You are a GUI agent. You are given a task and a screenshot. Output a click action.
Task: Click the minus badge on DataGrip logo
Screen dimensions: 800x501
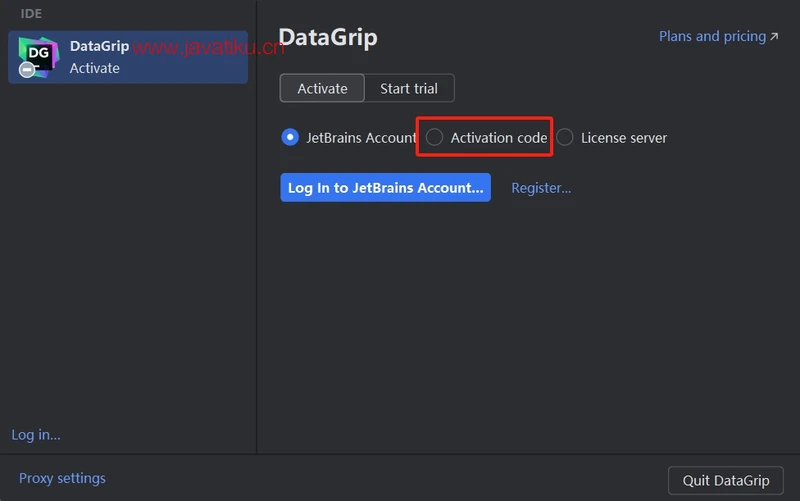click(27, 71)
